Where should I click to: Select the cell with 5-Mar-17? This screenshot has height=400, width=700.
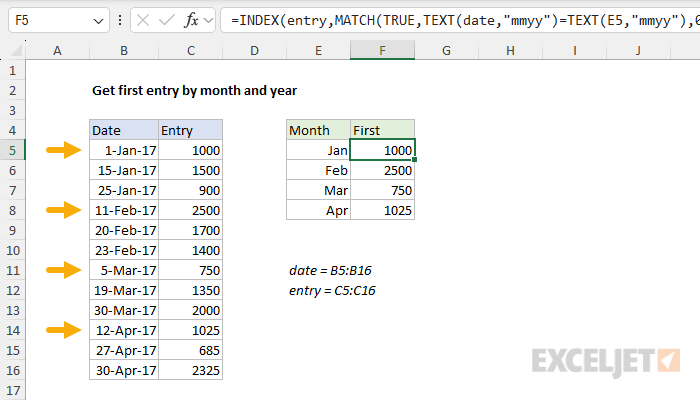coord(124,271)
